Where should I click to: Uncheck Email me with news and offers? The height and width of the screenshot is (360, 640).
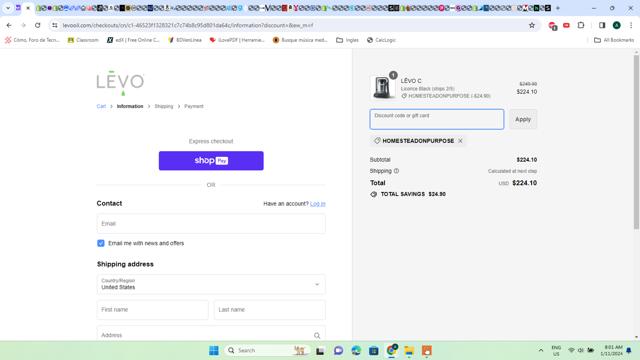pyautogui.click(x=101, y=243)
